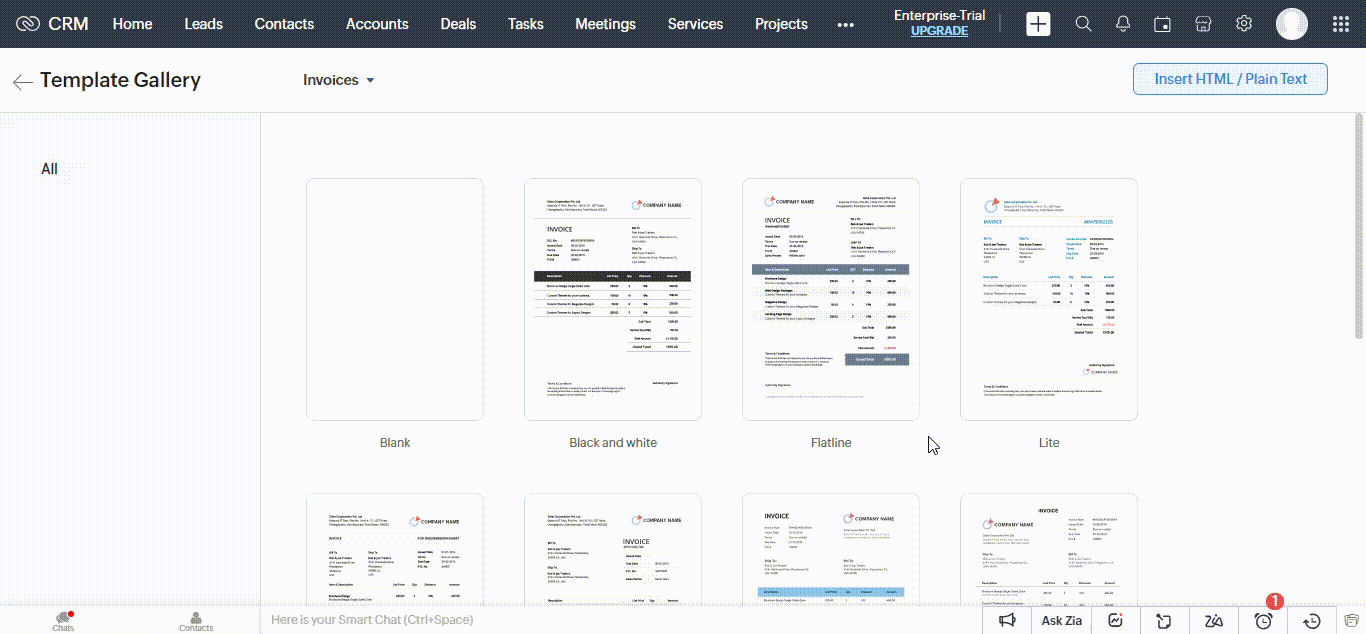View recently accessed items via the history icon
1366x634 pixels.
[1313, 620]
